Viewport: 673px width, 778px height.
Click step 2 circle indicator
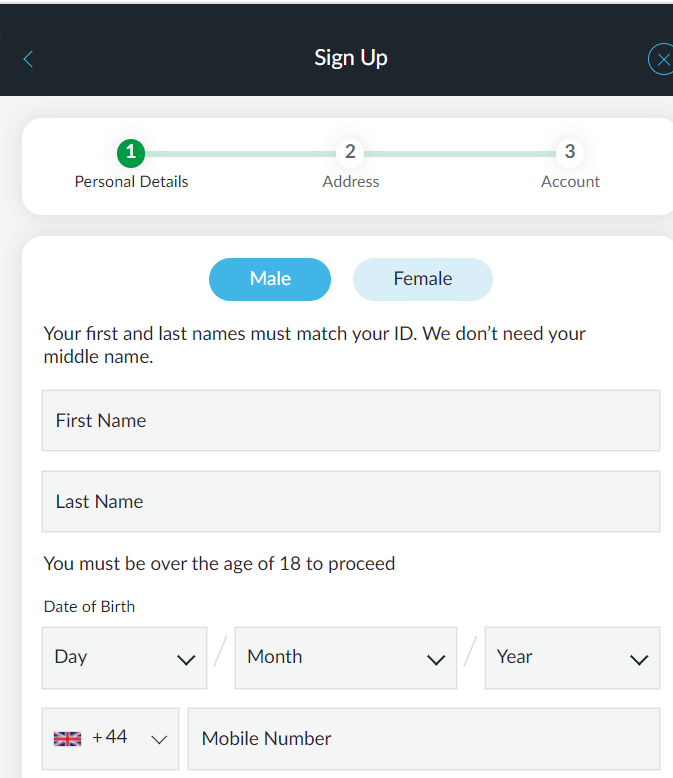coord(350,152)
